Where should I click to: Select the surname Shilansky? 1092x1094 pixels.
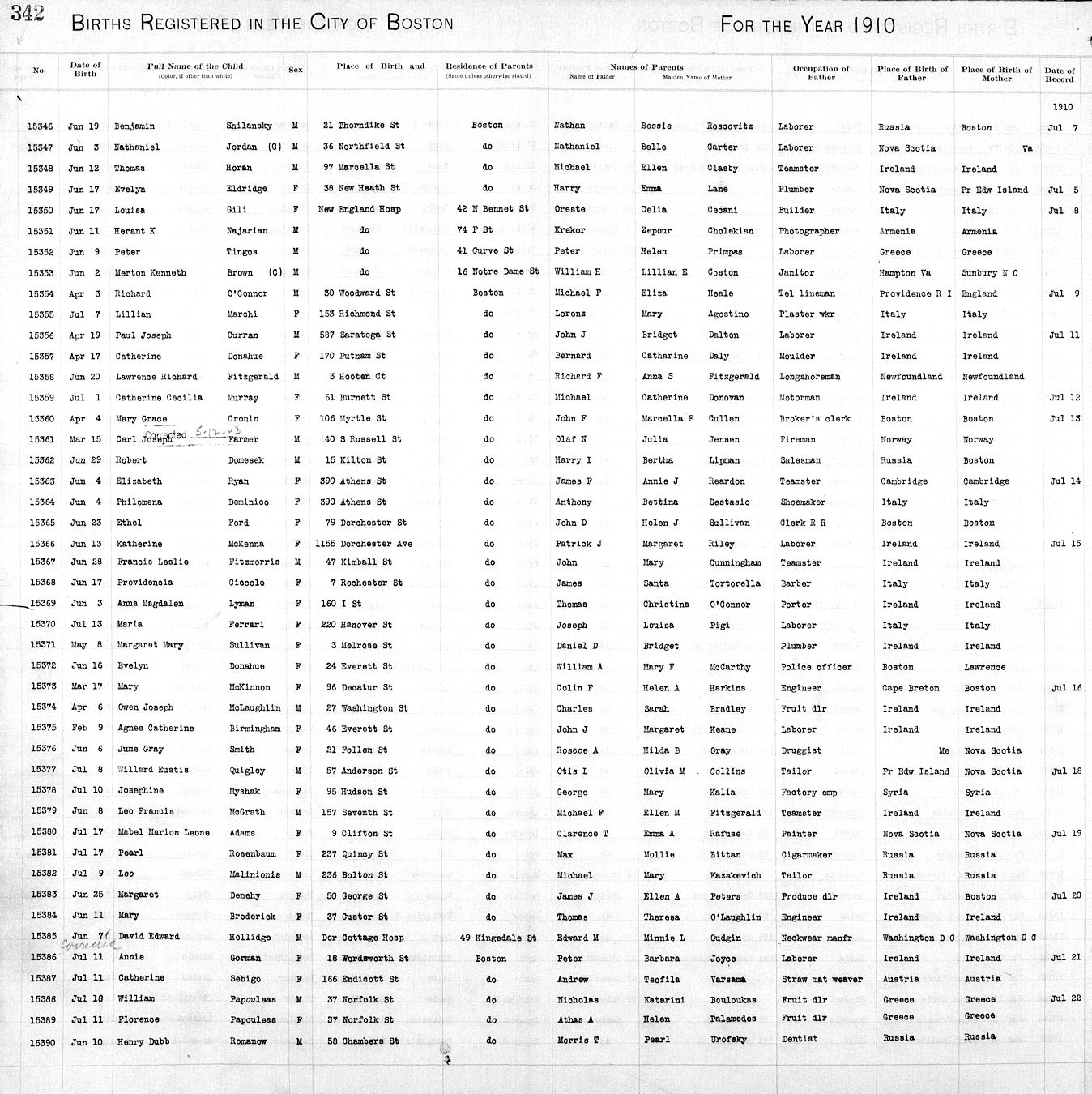(x=250, y=126)
